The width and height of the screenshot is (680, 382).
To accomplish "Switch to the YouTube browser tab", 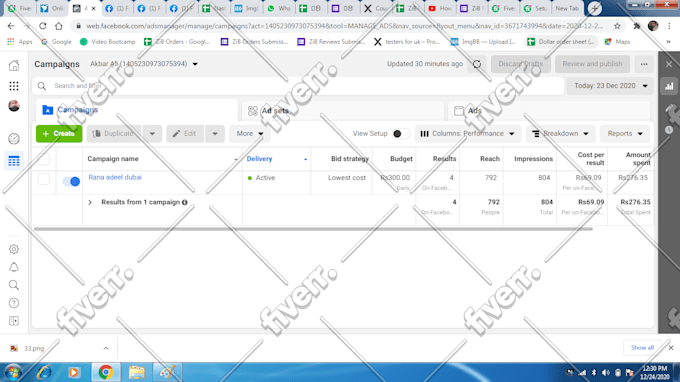I will 440,8.
